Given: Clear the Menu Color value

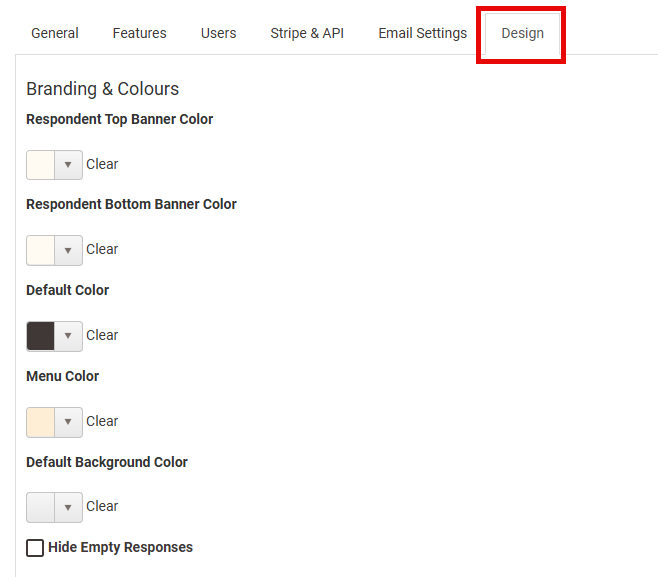Looking at the screenshot, I should pyautogui.click(x=102, y=421).
